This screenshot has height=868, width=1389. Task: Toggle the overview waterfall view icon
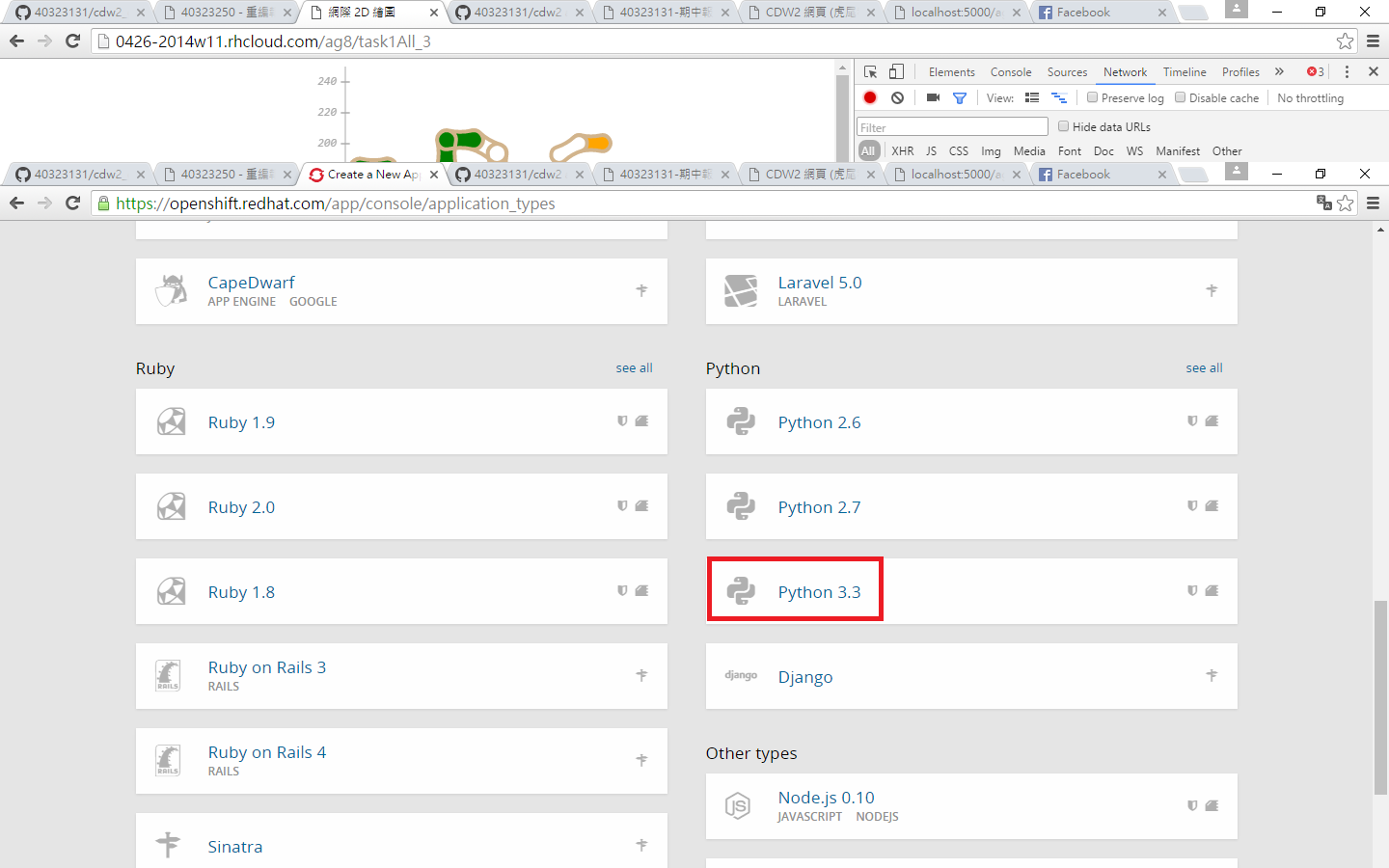pos(1059,97)
